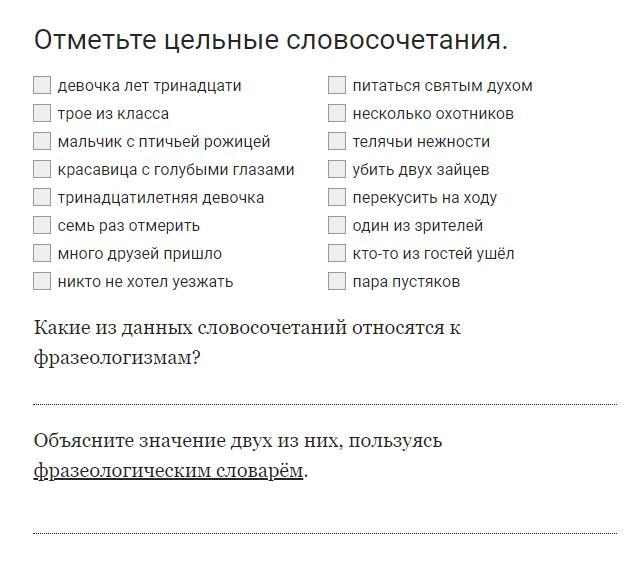628x573 pixels.
Task: Open the "фразеологическим словарём" link
Action: tap(168, 470)
